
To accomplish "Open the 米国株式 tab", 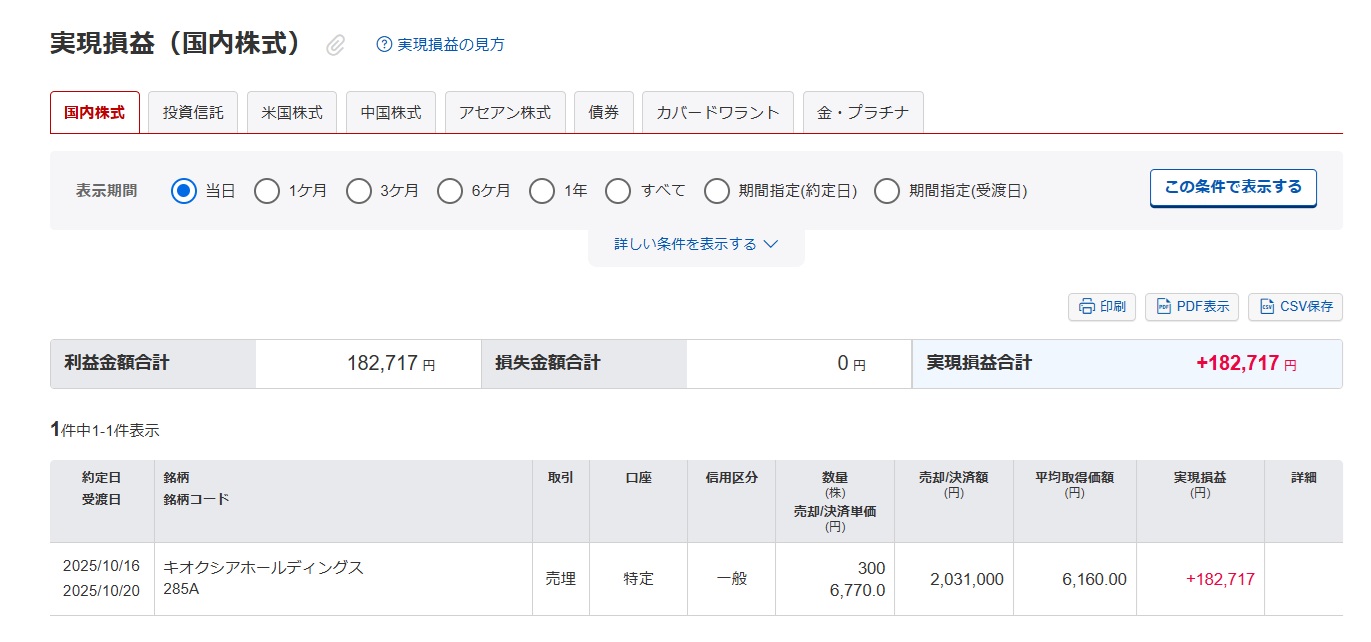I will point(292,113).
